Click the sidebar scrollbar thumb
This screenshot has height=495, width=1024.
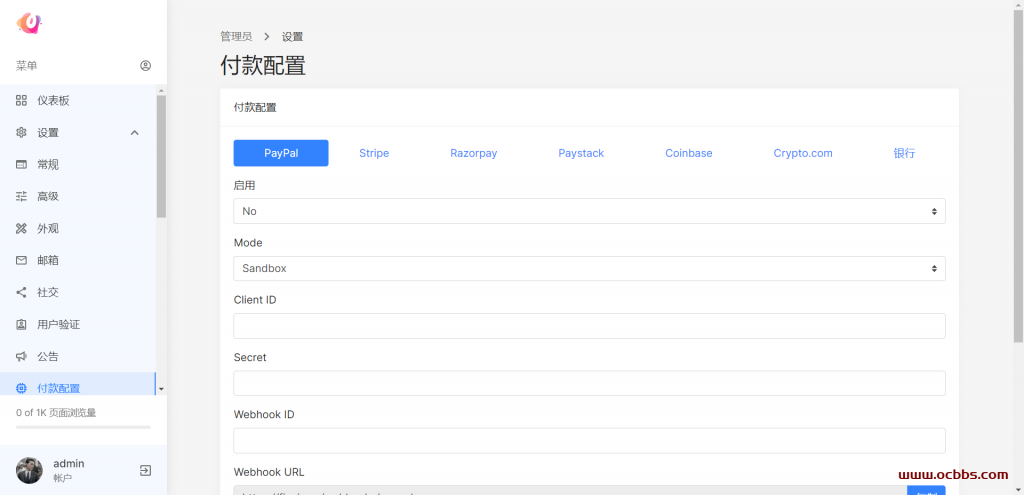161,157
